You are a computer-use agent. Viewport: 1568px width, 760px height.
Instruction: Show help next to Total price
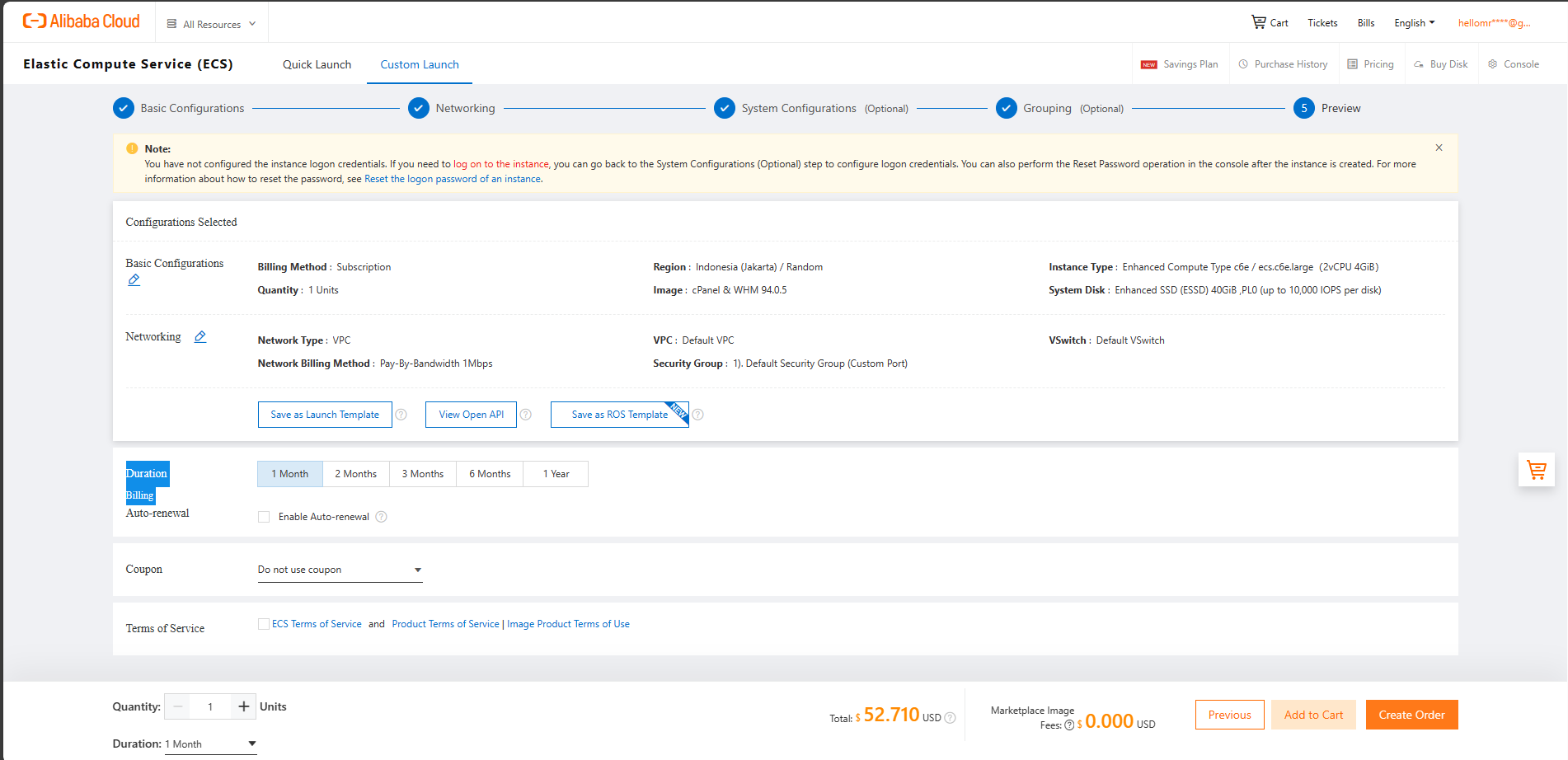point(950,718)
